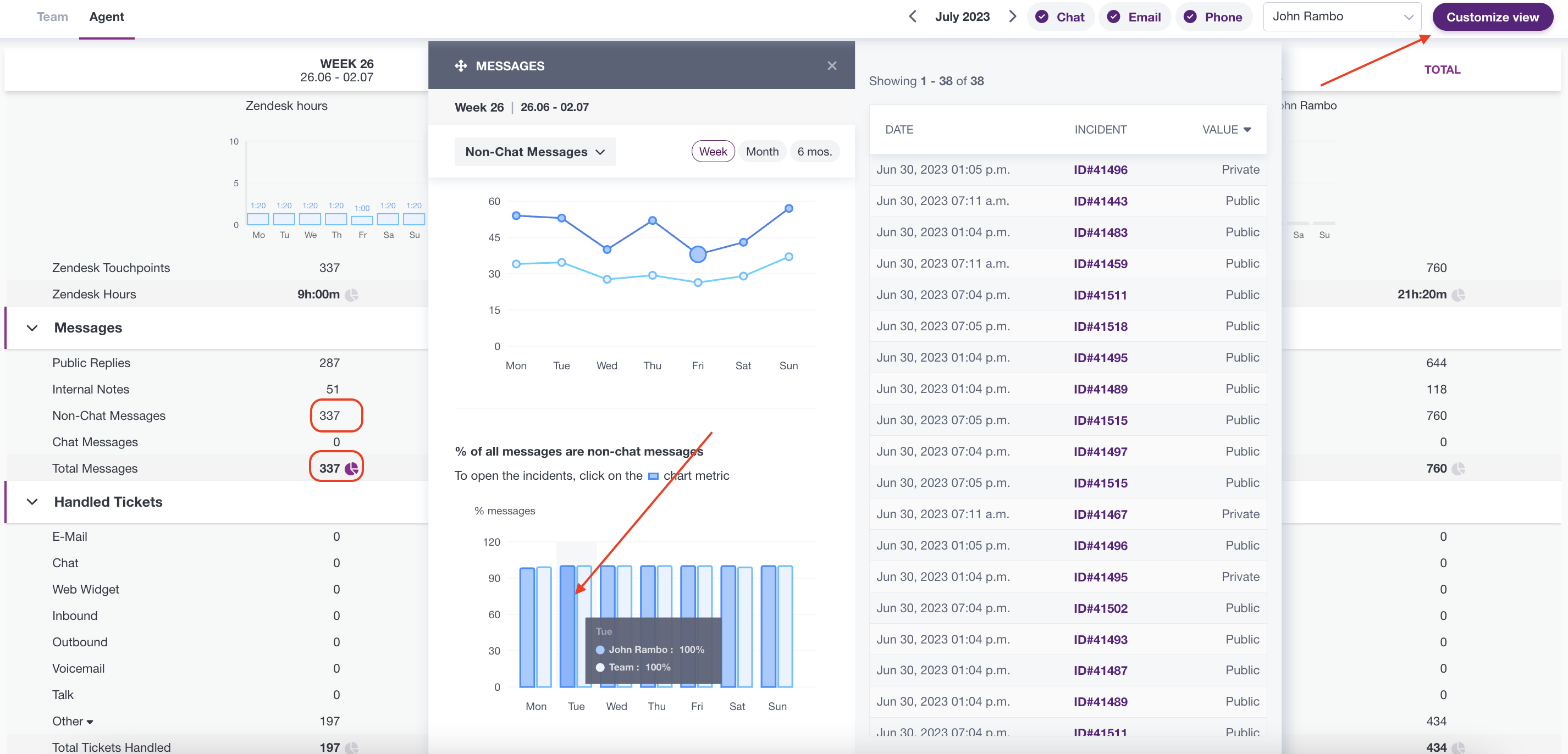This screenshot has height=754, width=1568.
Task: Click the Zendesk Touchpoints value 337
Action: (329, 268)
